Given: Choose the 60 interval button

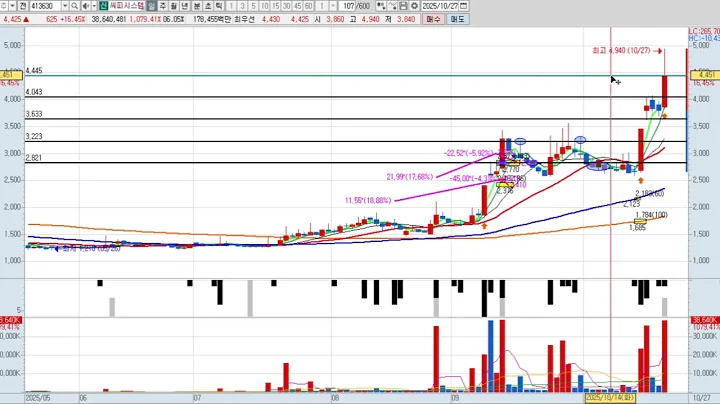Looking at the screenshot, I should pyautogui.click(x=309, y=6).
